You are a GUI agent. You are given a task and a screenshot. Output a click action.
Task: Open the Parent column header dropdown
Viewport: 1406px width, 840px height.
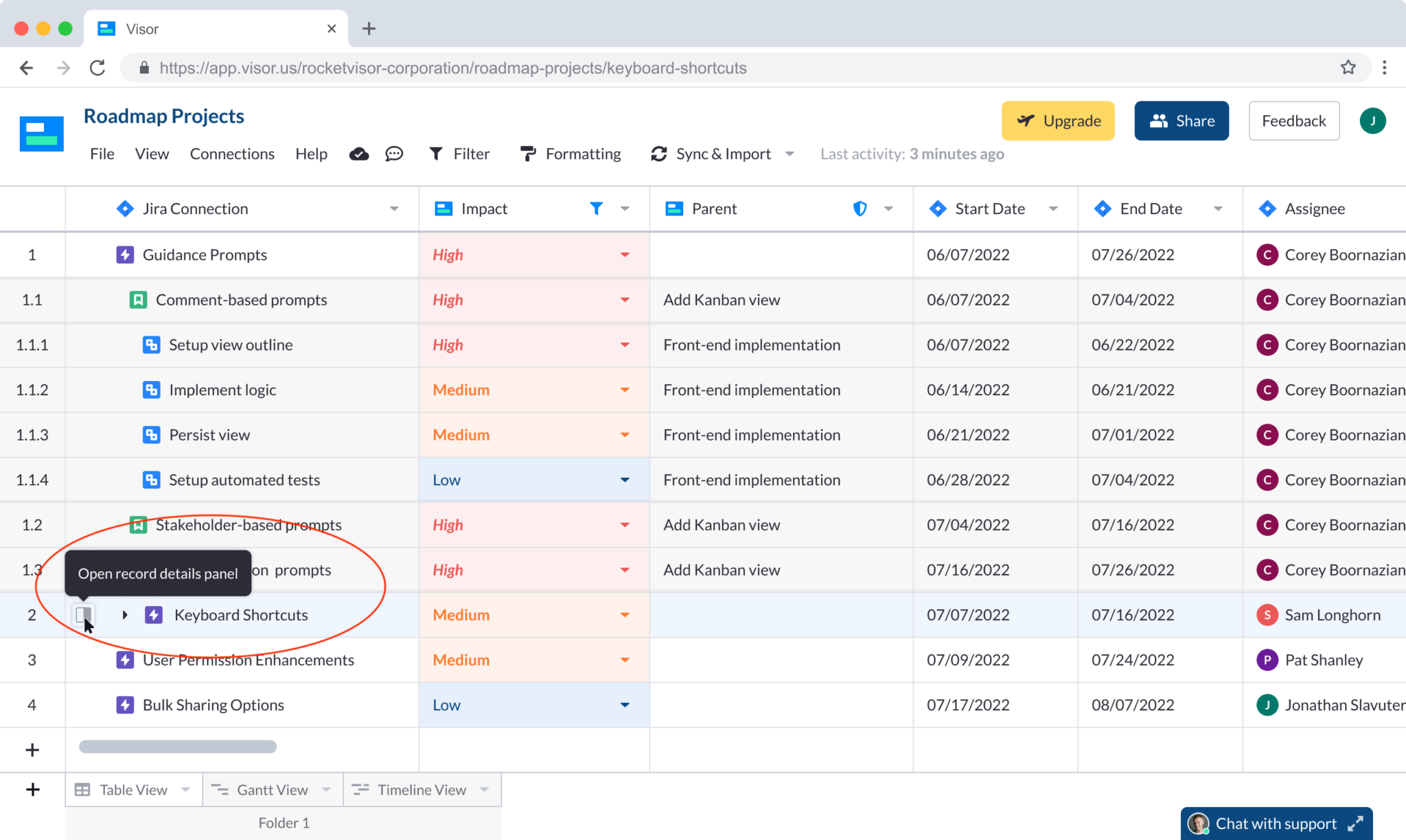[888, 209]
